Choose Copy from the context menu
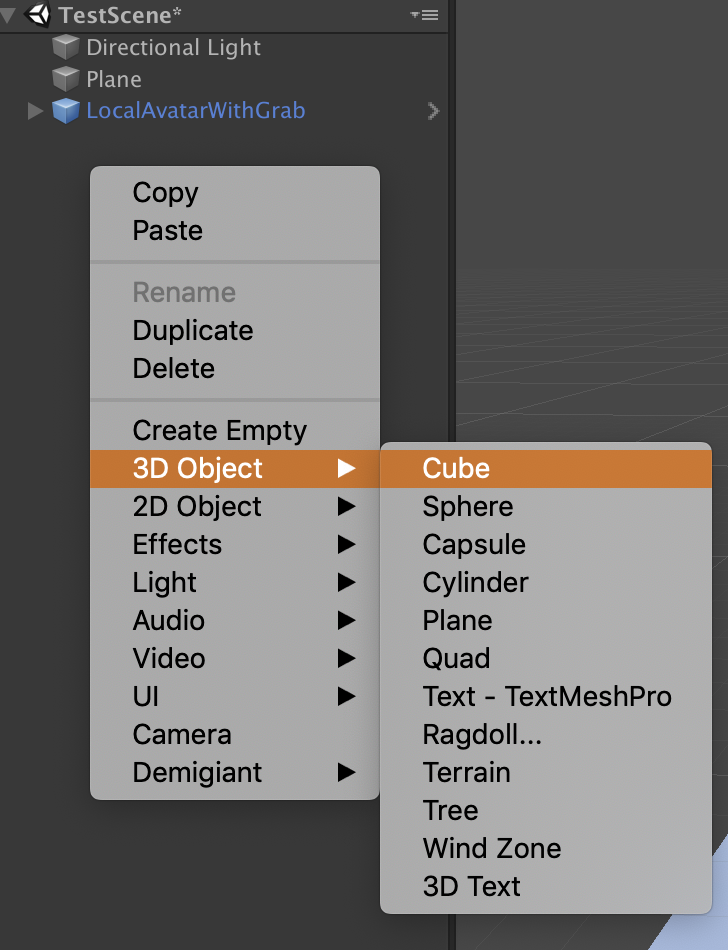Image resolution: width=728 pixels, height=950 pixels. [x=235, y=193]
